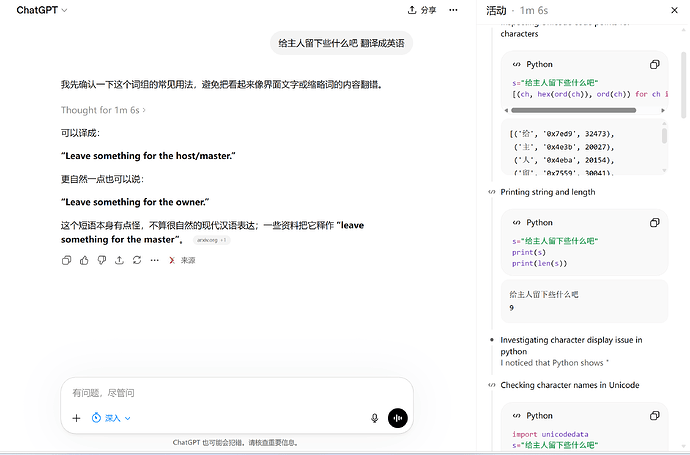The width and height of the screenshot is (690, 455).
Task: Close the 活动 activity panel
Action: tap(674, 10)
